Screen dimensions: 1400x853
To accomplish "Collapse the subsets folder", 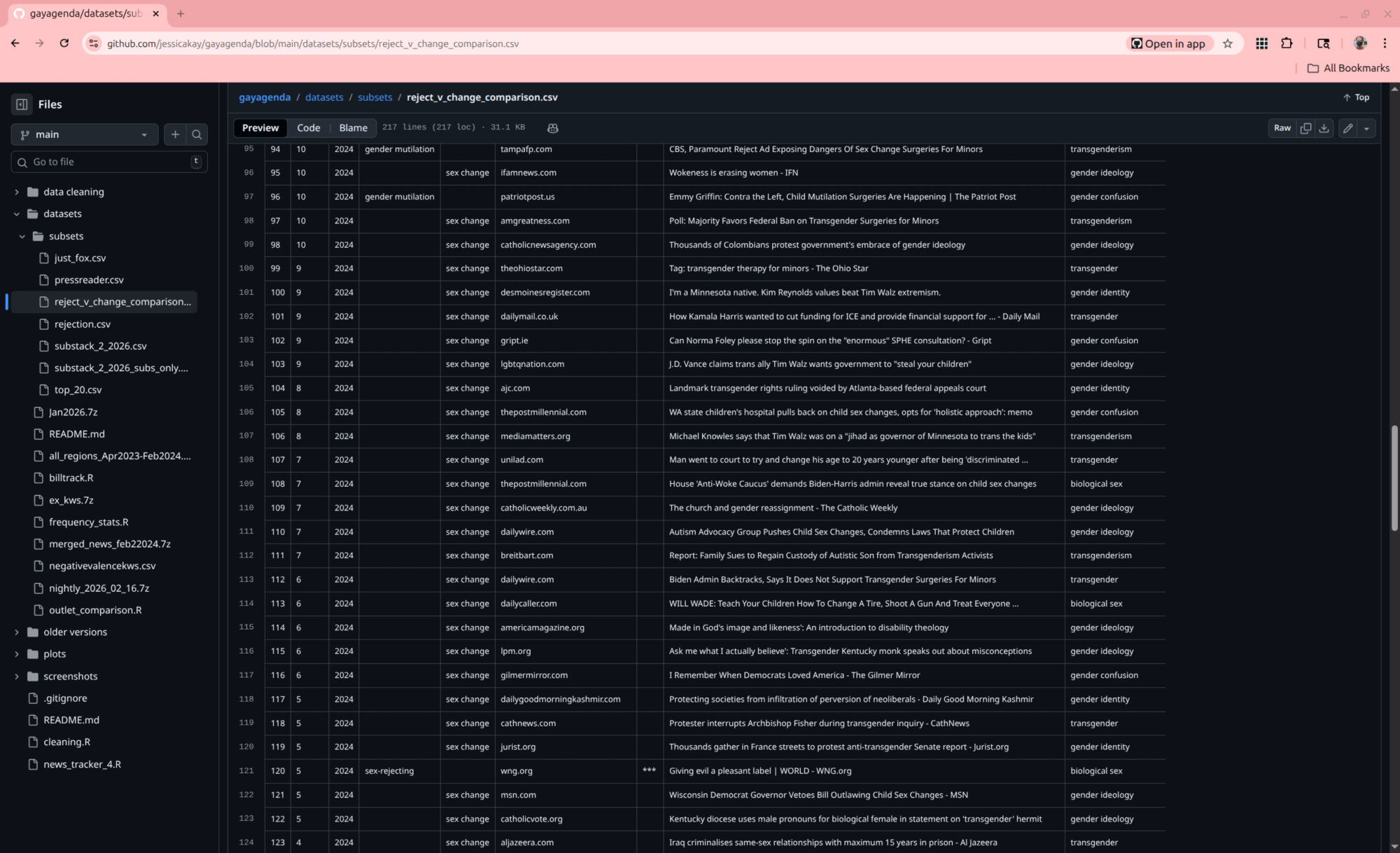I will 22,236.
